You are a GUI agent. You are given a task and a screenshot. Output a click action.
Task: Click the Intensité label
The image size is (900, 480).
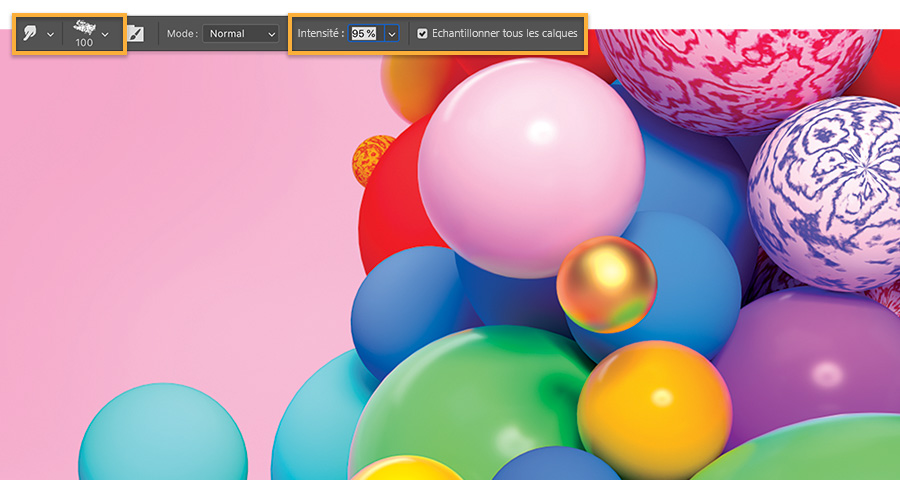click(x=321, y=34)
